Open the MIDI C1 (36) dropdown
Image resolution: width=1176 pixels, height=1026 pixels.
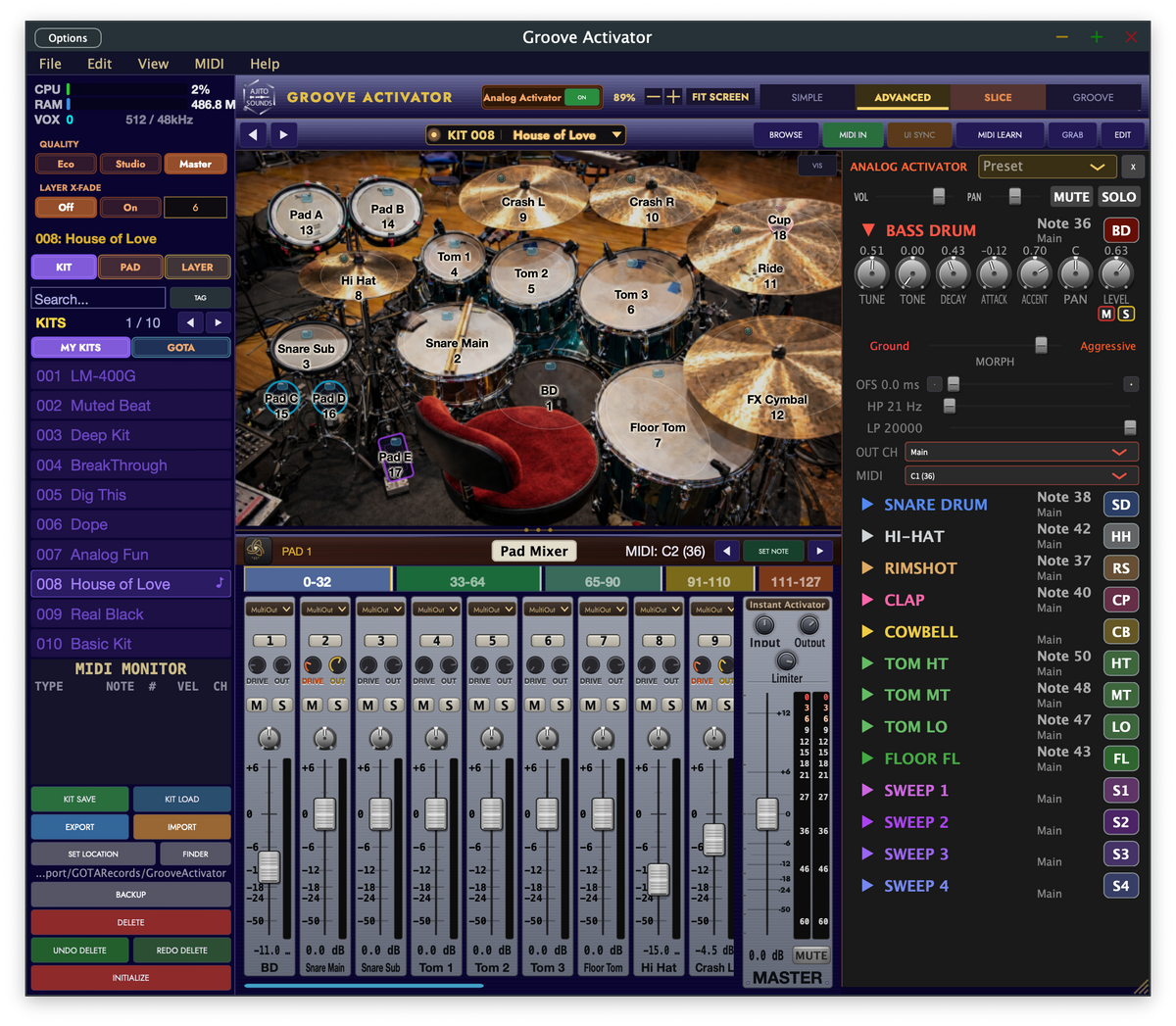[x=1021, y=475]
